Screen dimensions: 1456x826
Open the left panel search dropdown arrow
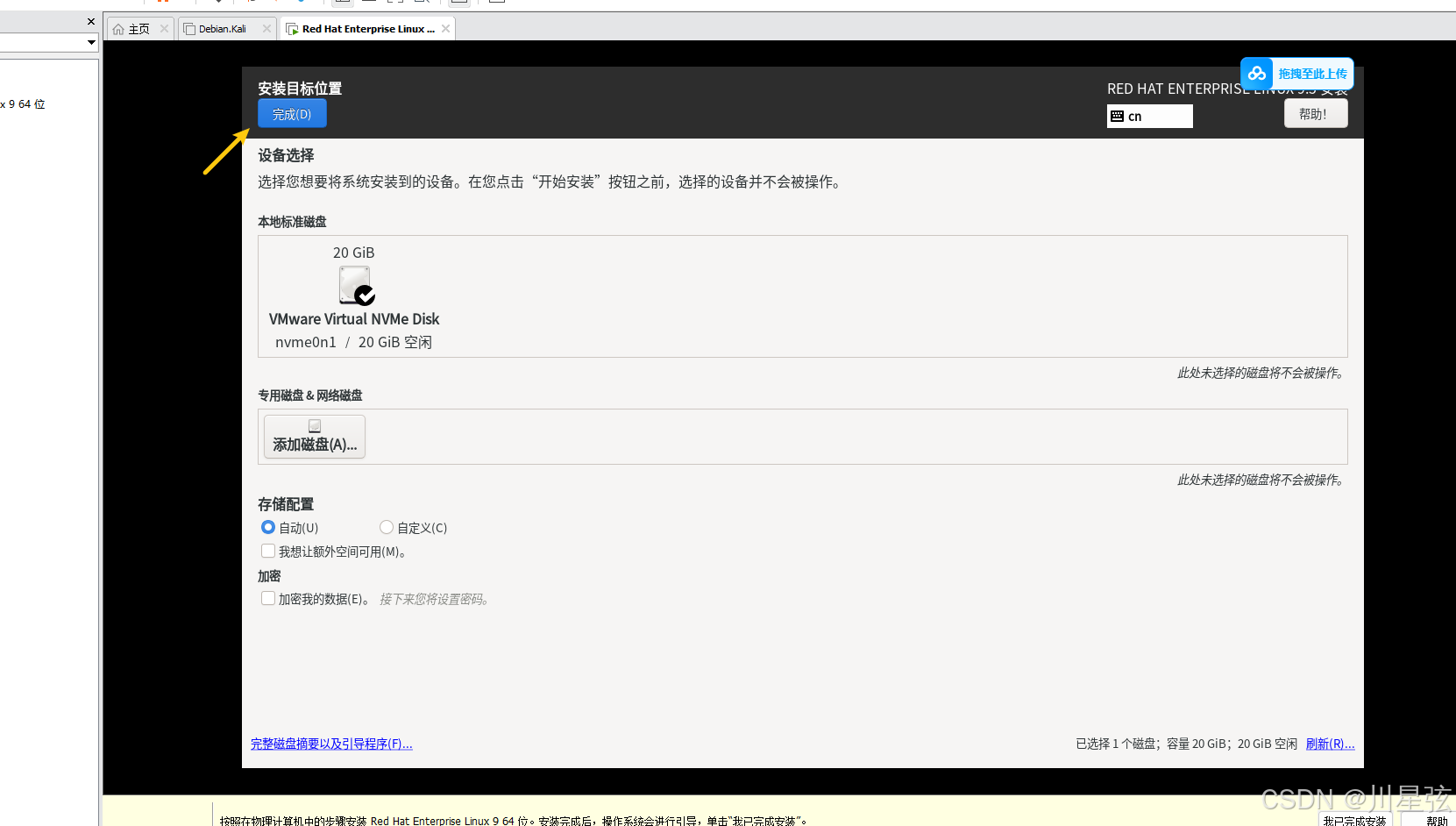coord(91,42)
